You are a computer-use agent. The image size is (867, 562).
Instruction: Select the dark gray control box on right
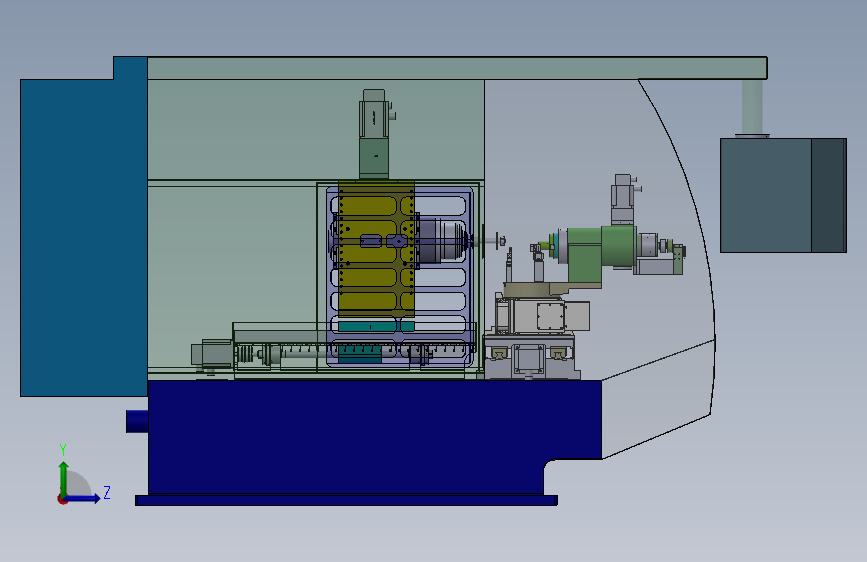coord(783,195)
